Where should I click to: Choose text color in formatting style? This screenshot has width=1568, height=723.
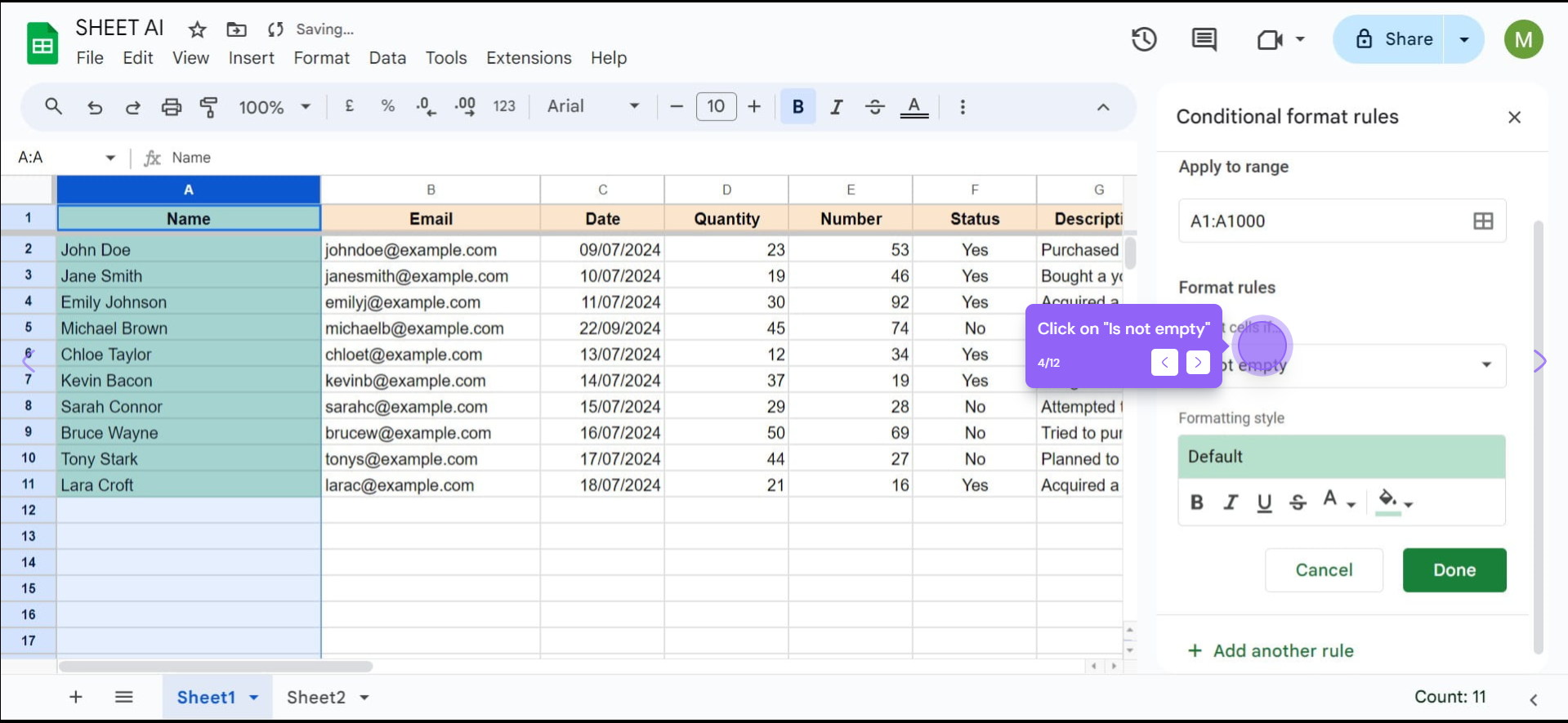click(1338, 501)
